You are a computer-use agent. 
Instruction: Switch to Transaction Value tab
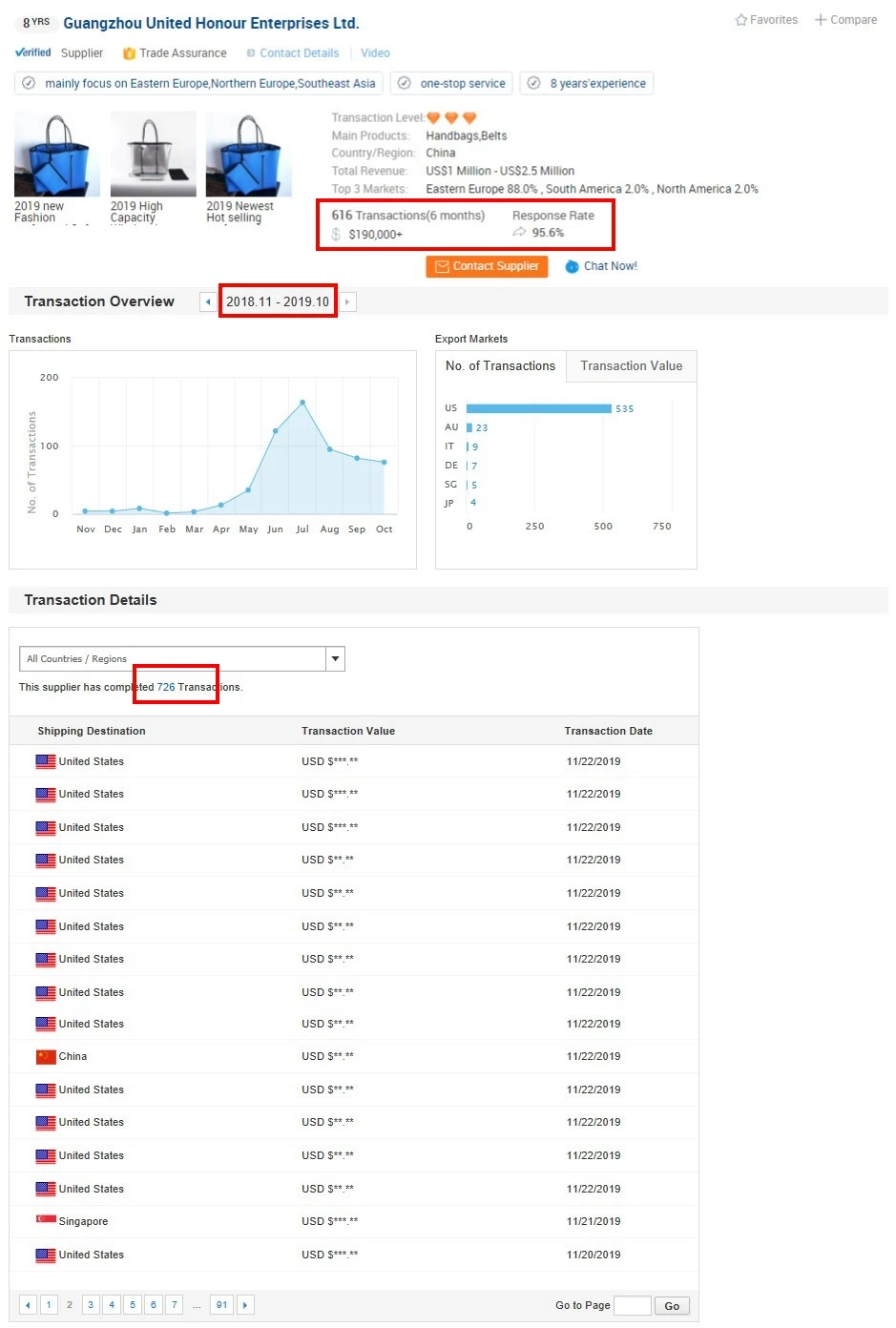point(631,366)
